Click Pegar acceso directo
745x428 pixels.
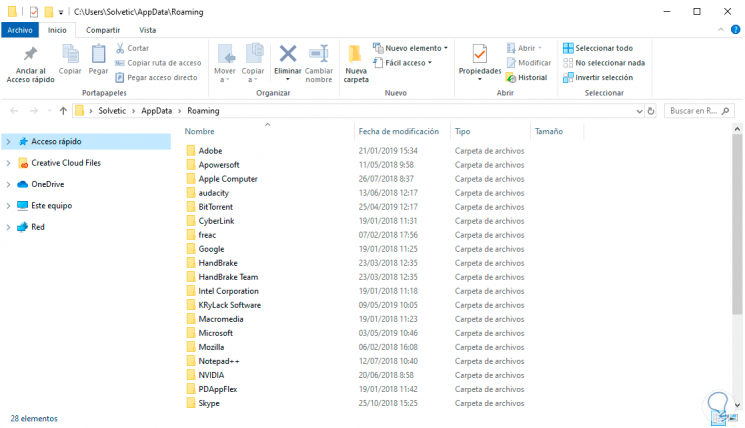156,77
